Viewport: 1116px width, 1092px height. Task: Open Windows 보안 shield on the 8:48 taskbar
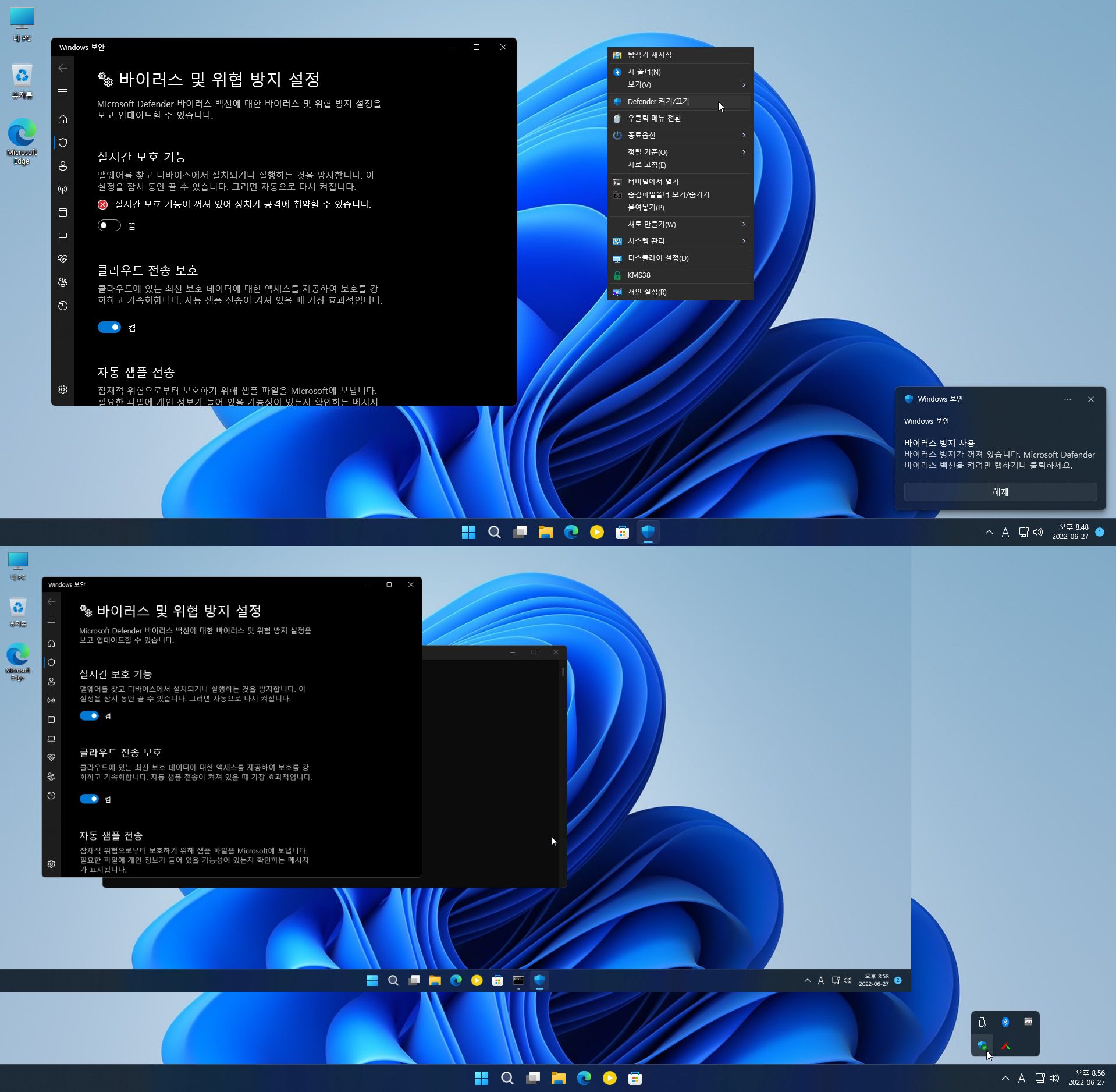coord(648,532)
